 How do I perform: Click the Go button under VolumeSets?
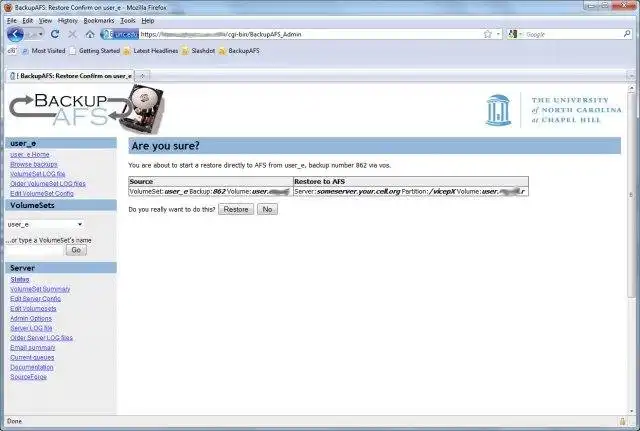click(76, 250)
